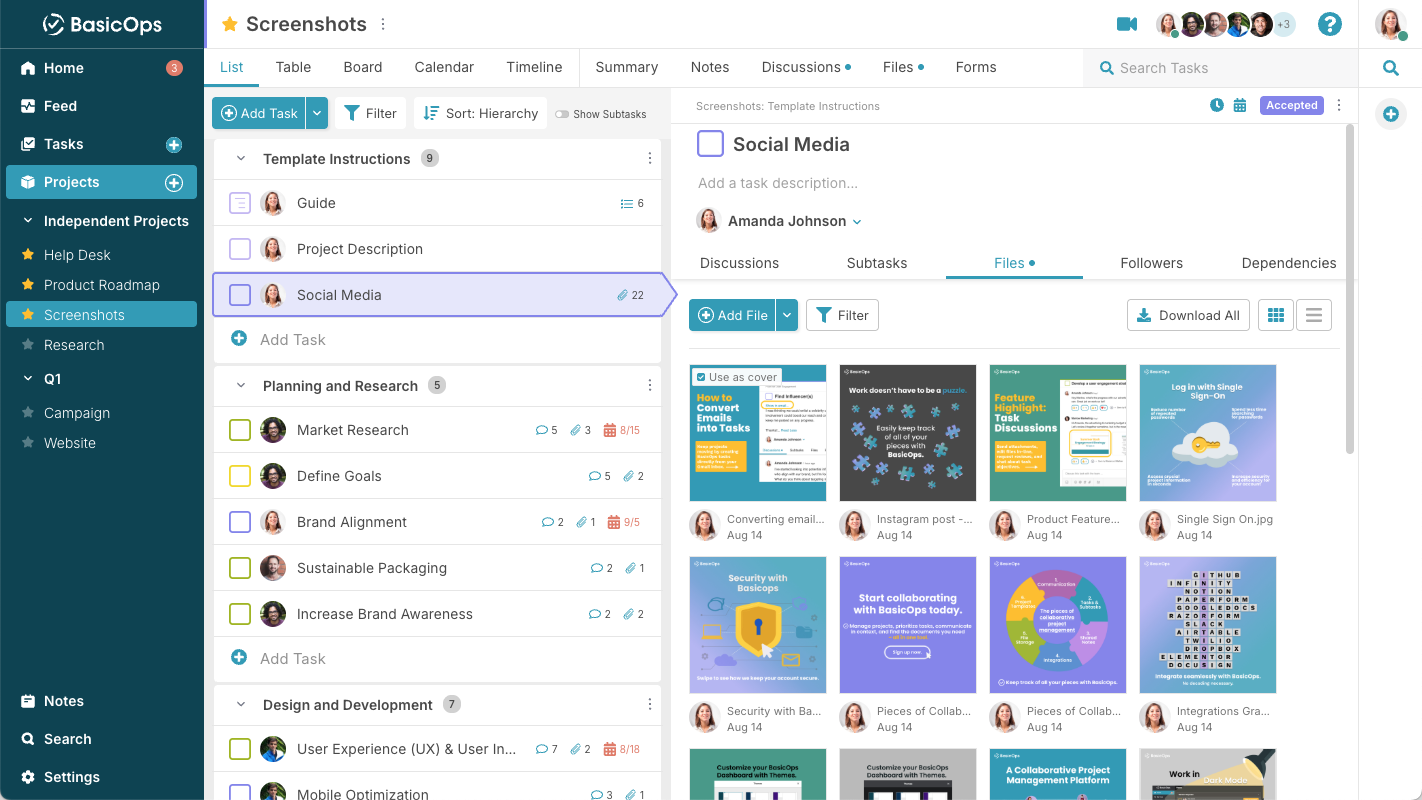Screen dimensions: 1422x800
Task: Switch files to grid view
Action: (x=1275, y=315)
